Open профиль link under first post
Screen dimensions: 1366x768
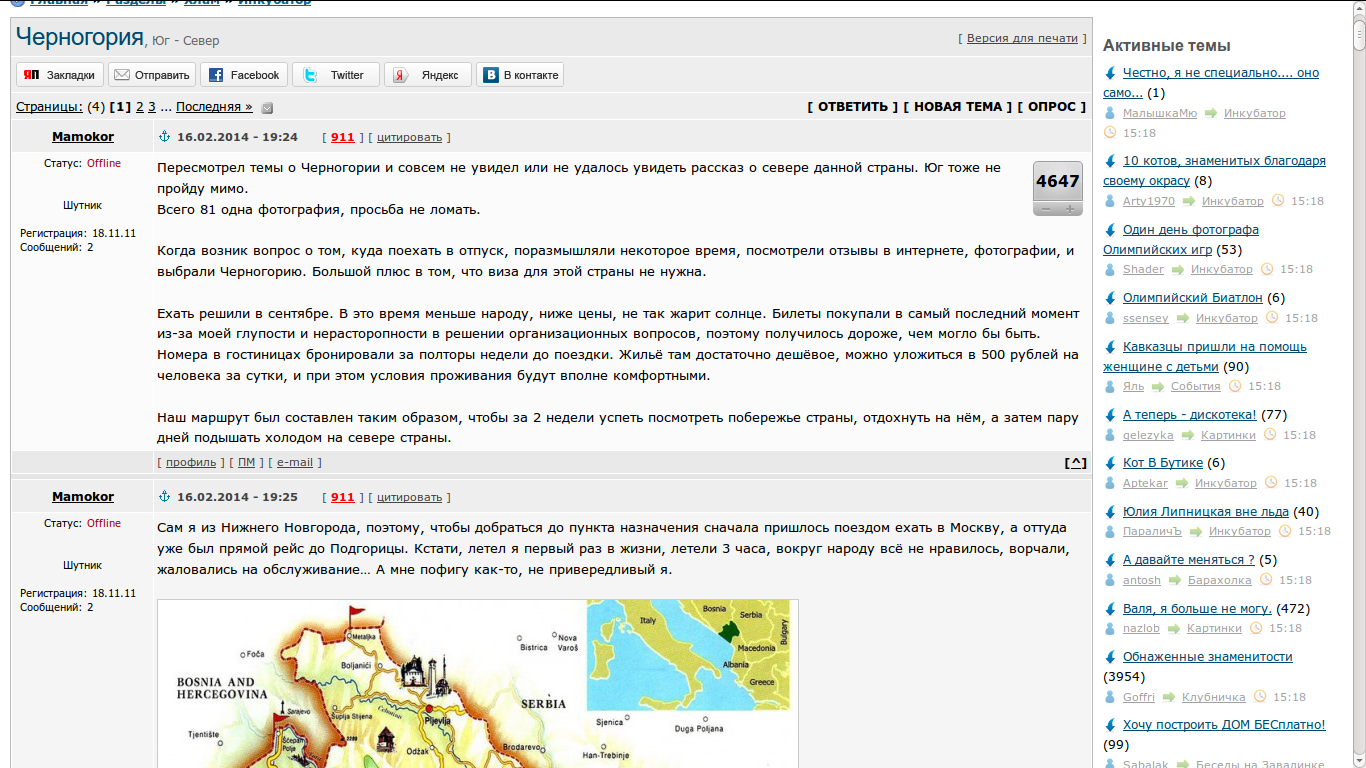tap(191, 462)
